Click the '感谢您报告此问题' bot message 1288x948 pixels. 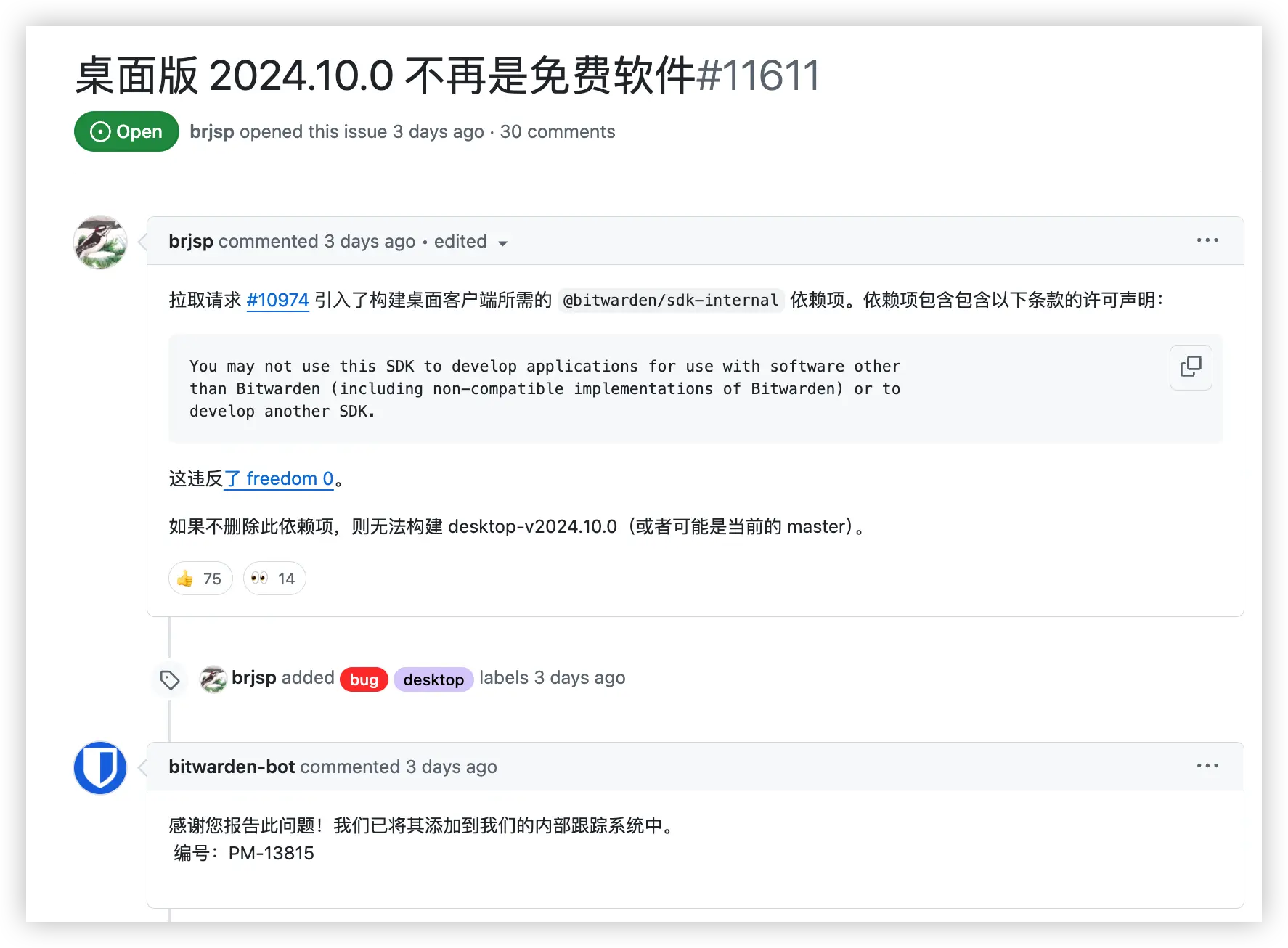[x=422, y=825]
